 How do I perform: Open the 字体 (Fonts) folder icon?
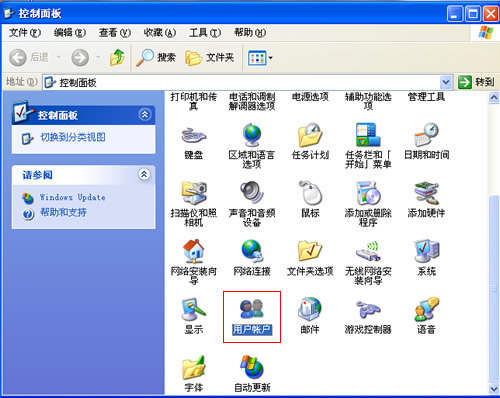click(x=194, y=367)
